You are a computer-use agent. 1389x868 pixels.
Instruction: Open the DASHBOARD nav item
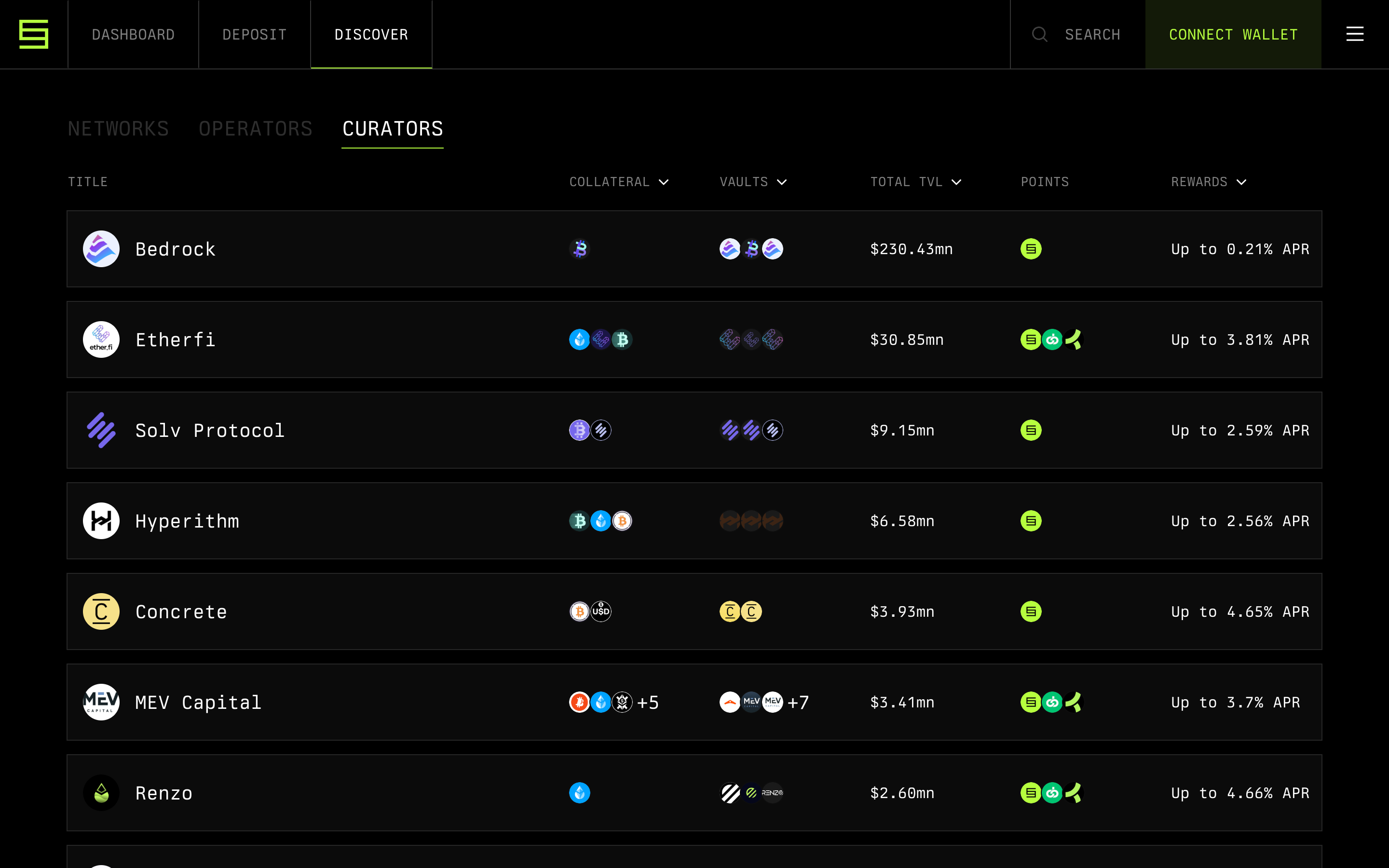tap(133, 34)
